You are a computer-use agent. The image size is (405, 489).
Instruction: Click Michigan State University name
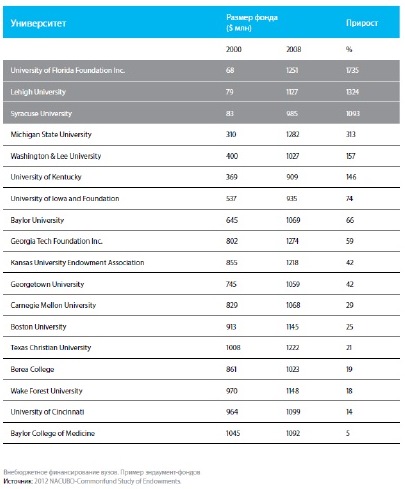point(51,134)
